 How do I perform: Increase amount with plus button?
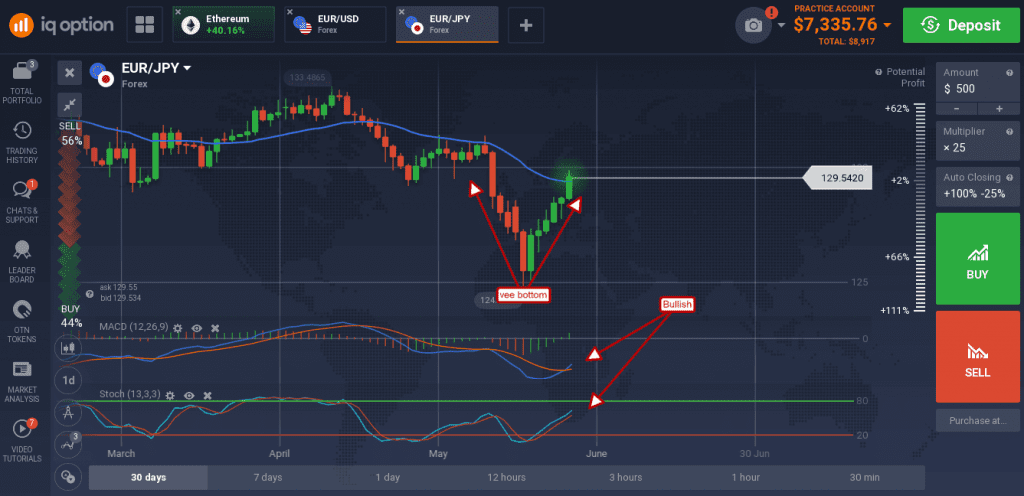click(x=999, y=108)
